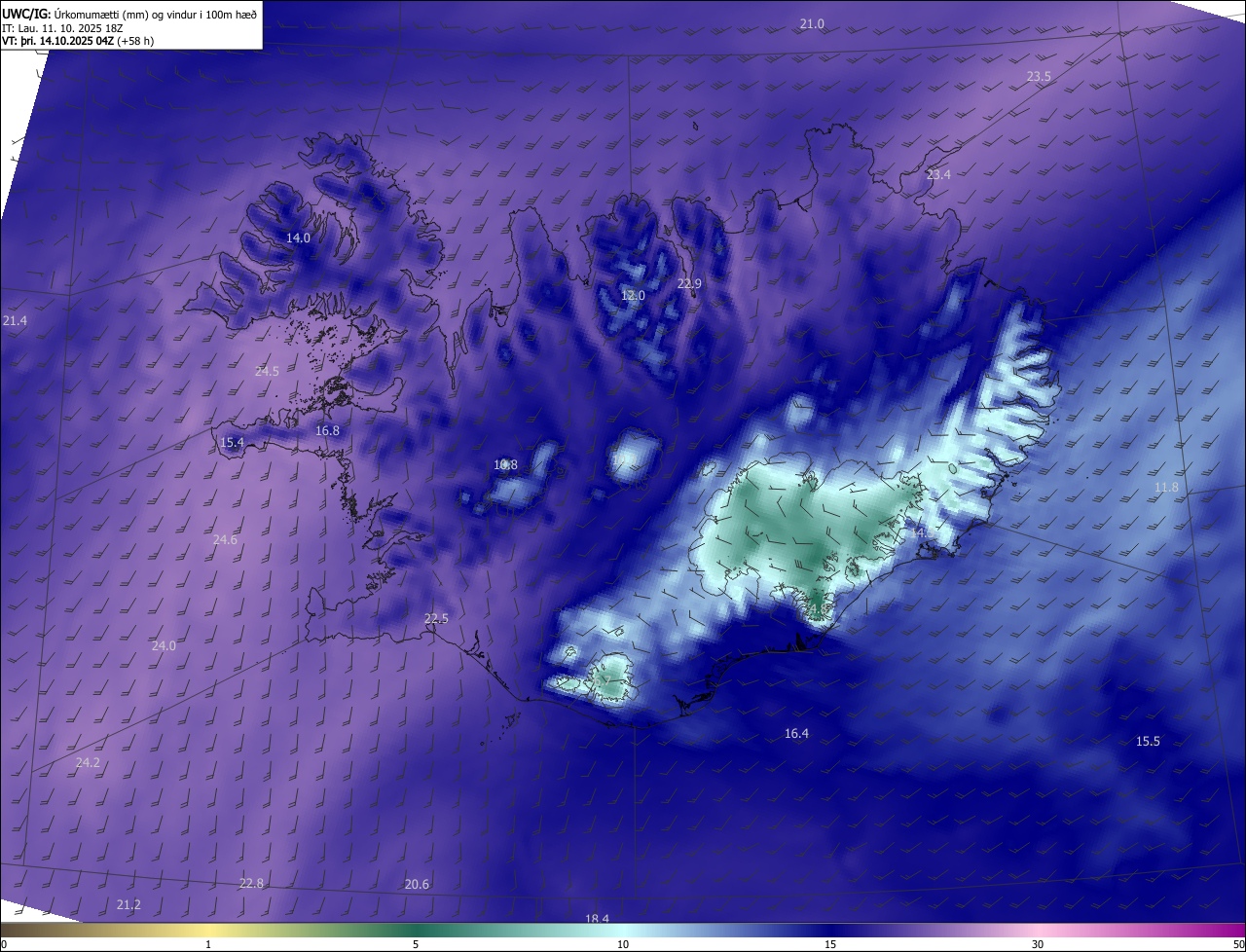This screenshot has height=952, width=1246.
Task: Select the 15 tick on the color scale
Action: [x=830, y=944]
